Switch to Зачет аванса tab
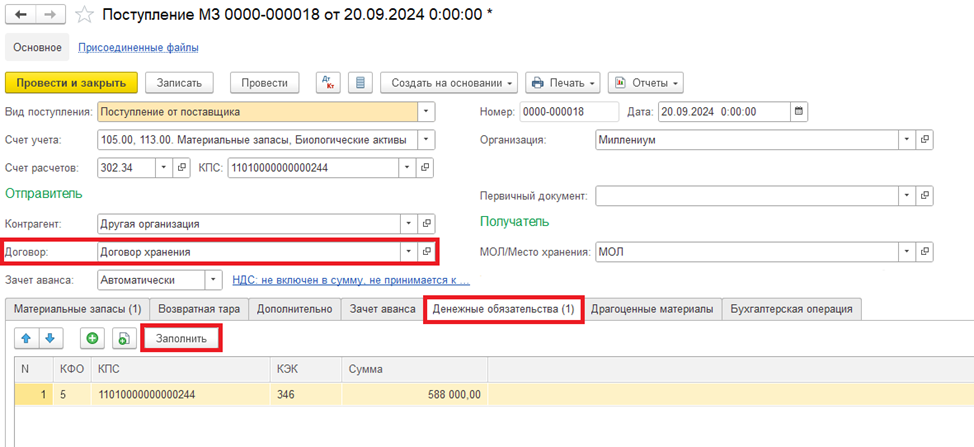 click(383, 309)
